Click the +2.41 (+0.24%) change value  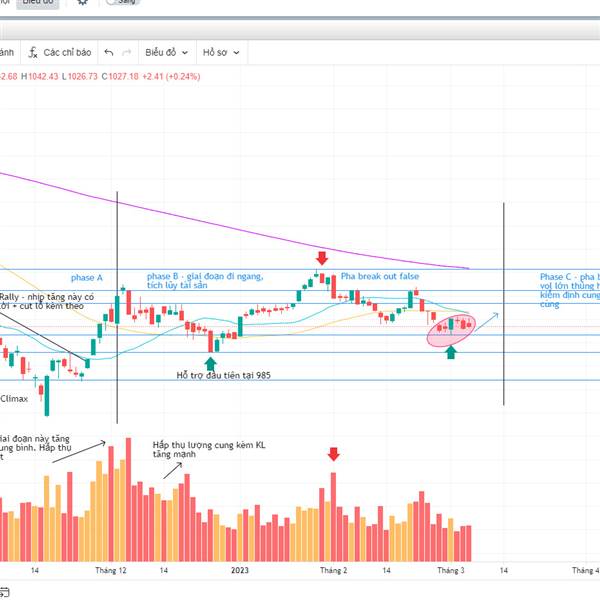(171, 77)
